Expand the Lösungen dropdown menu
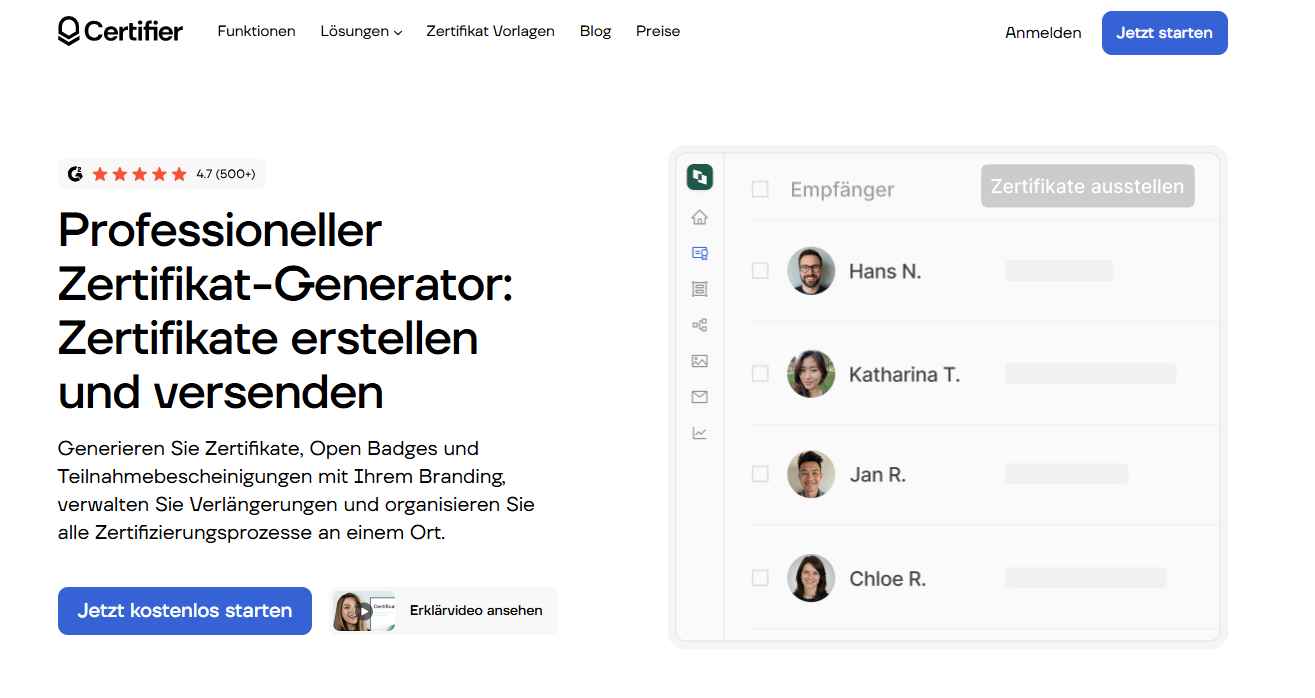 [361, 31]
